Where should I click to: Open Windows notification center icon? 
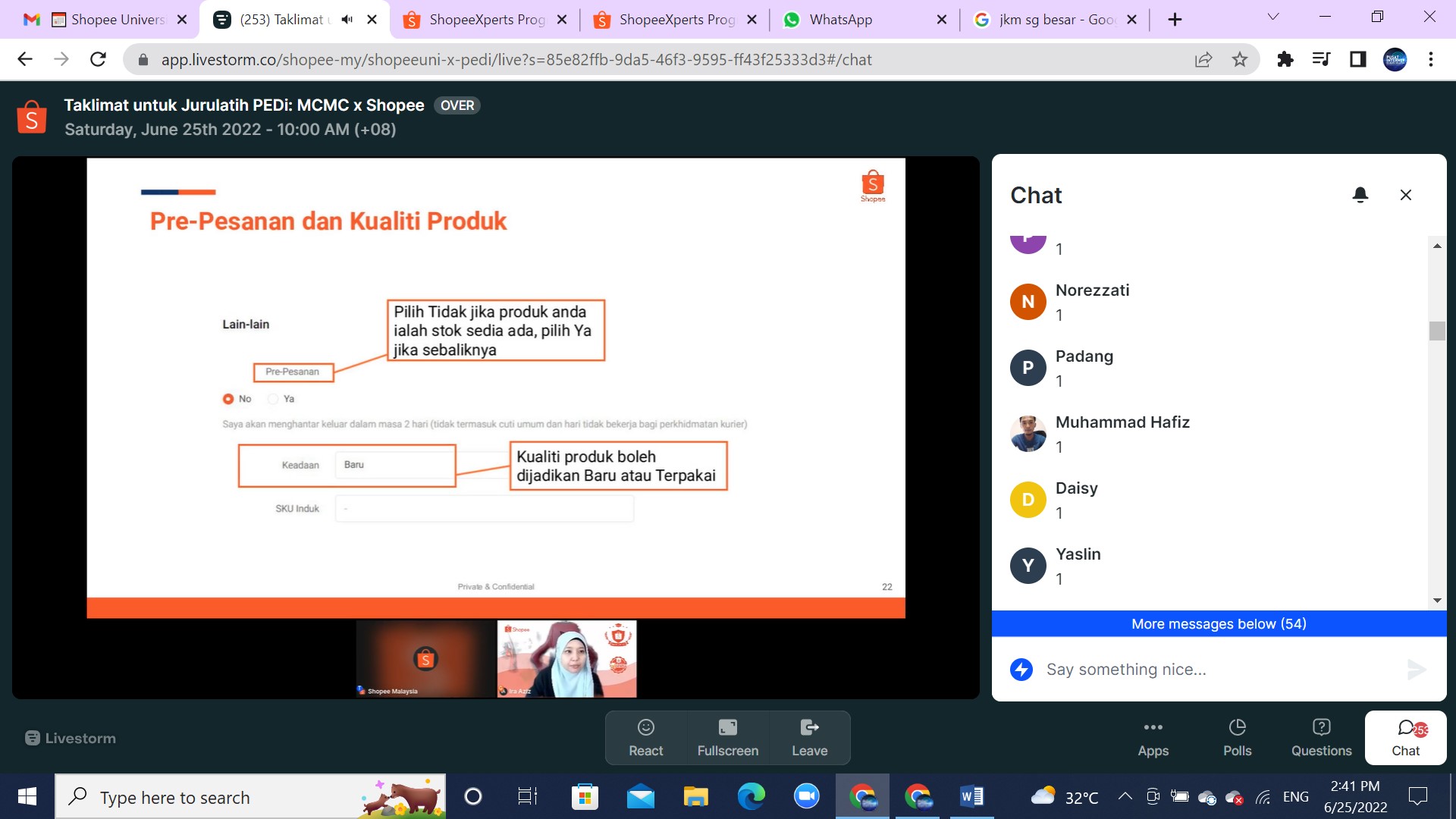coord(1417,796)
